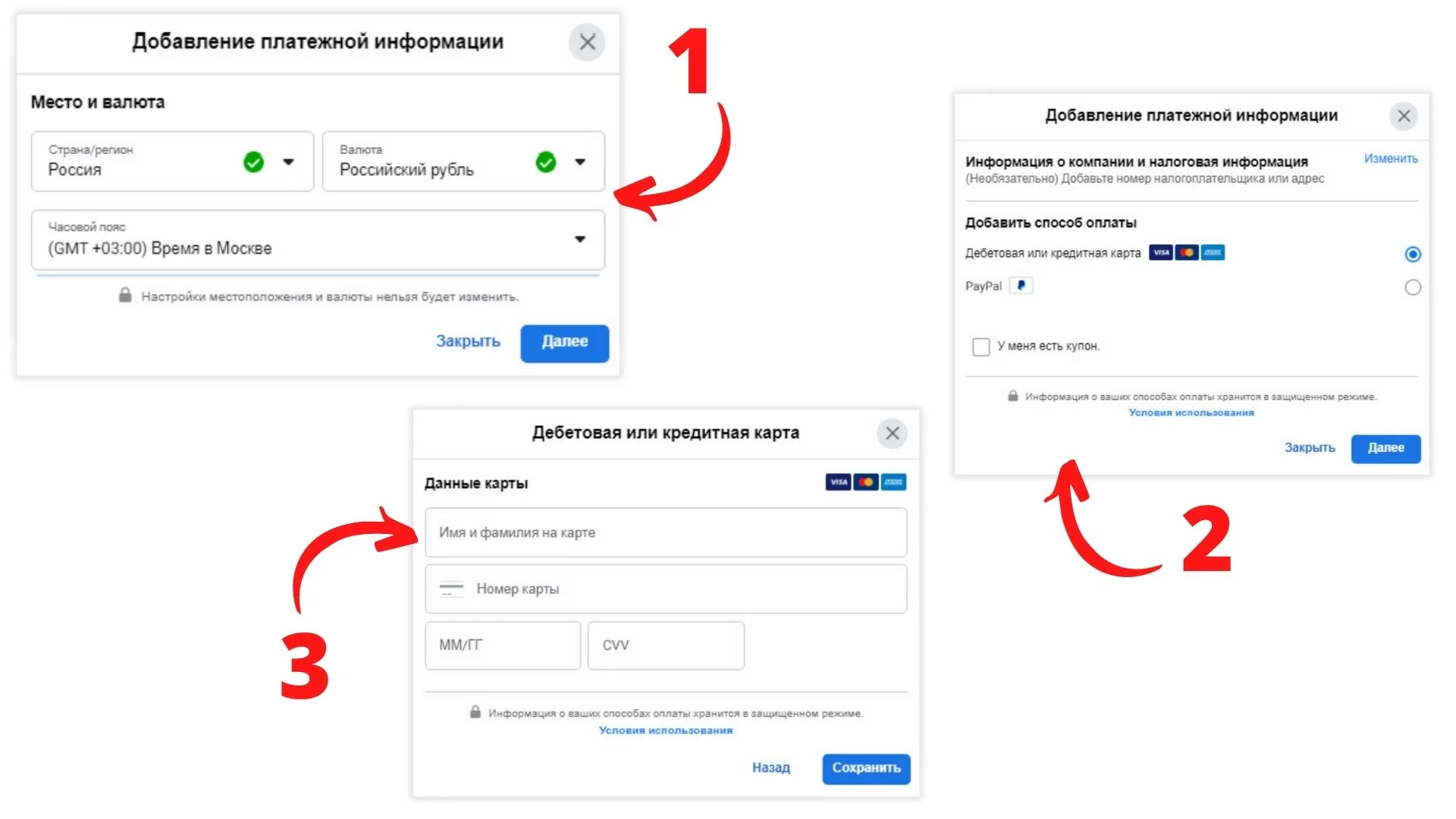Select the PayPal radio button

(x=1412, y=287)
